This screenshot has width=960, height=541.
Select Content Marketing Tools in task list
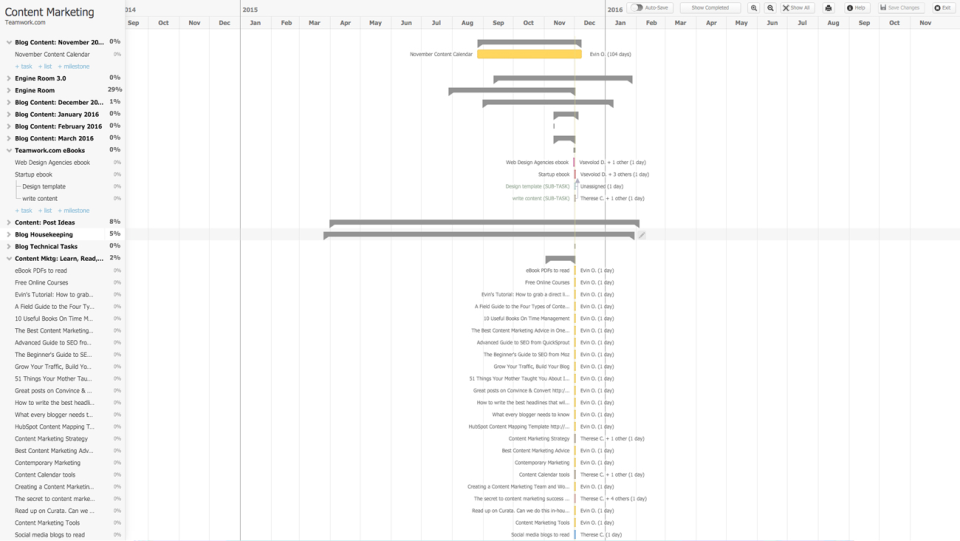pos(47,523)
